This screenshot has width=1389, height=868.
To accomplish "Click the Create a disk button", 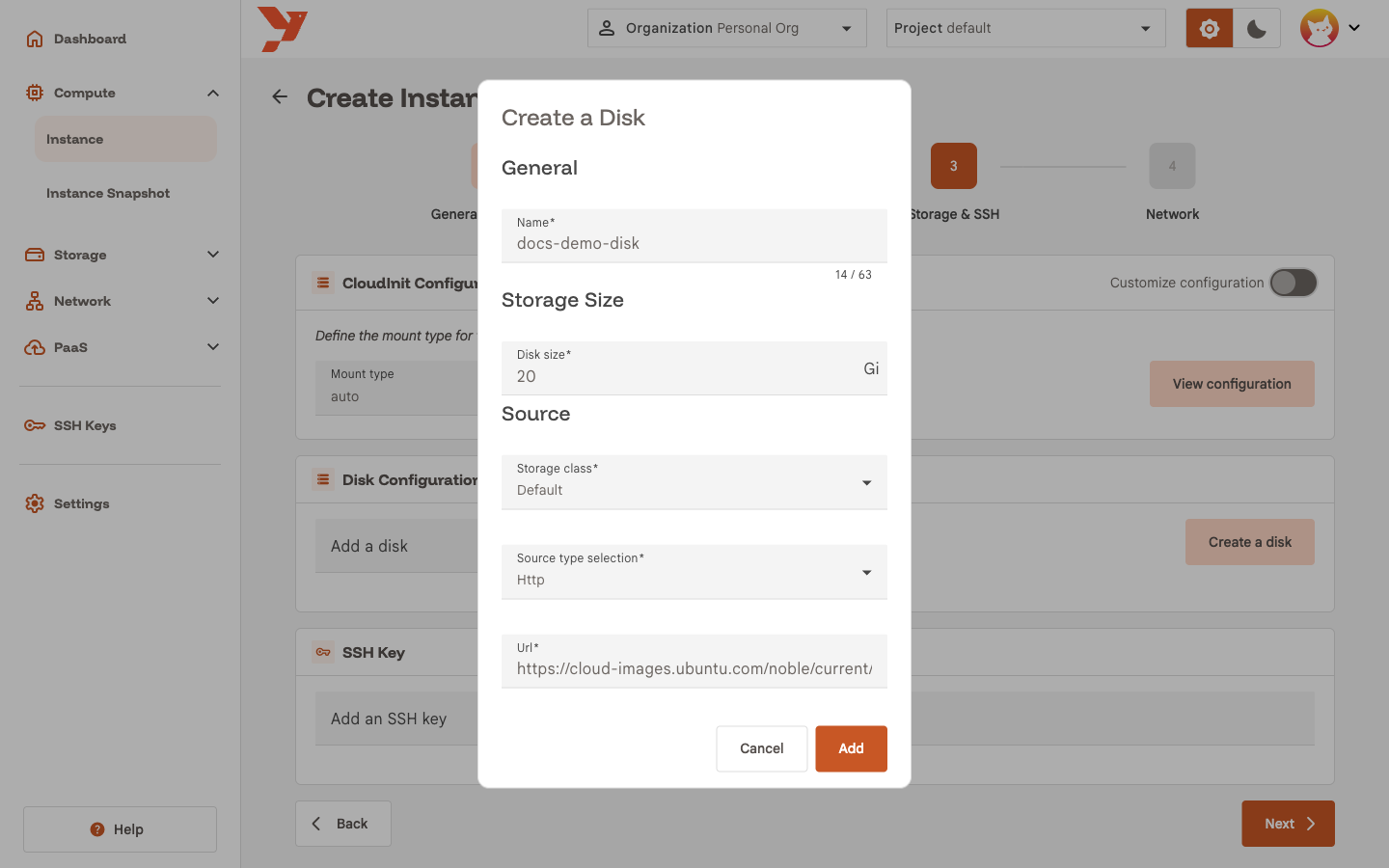I will coord(1250,542).
